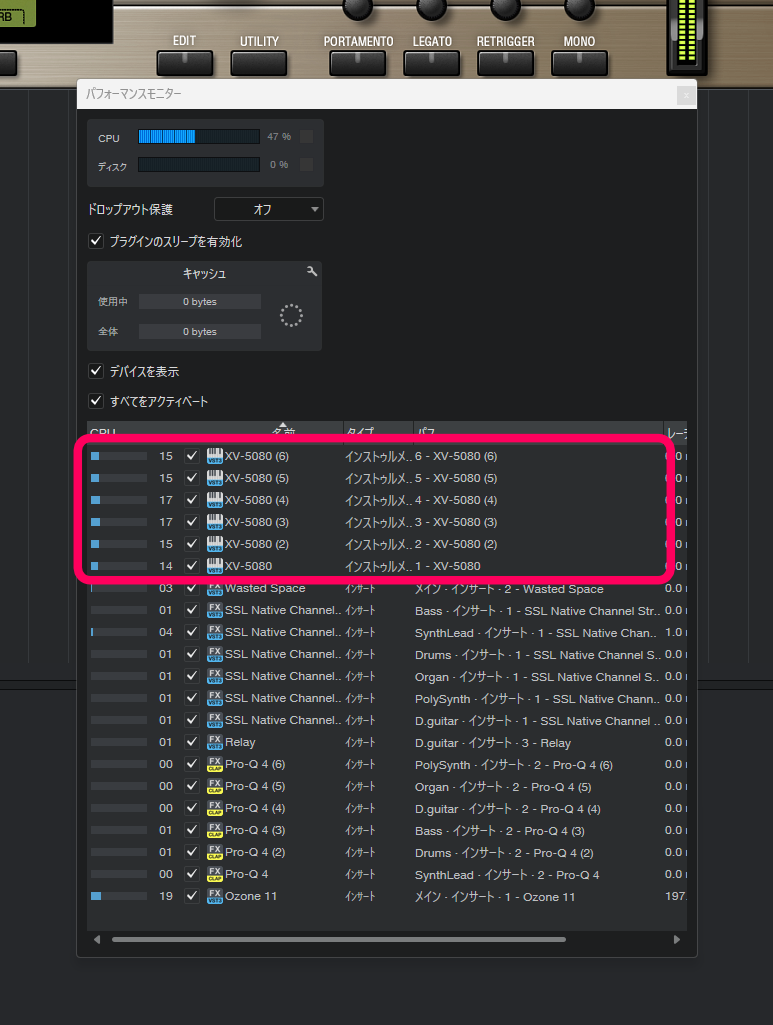The width and height of the screenshot is (773, 1025).
Task: Click the Pro-Q 4 (2) CLAP plugin icon
Action: tap(215, 852)
